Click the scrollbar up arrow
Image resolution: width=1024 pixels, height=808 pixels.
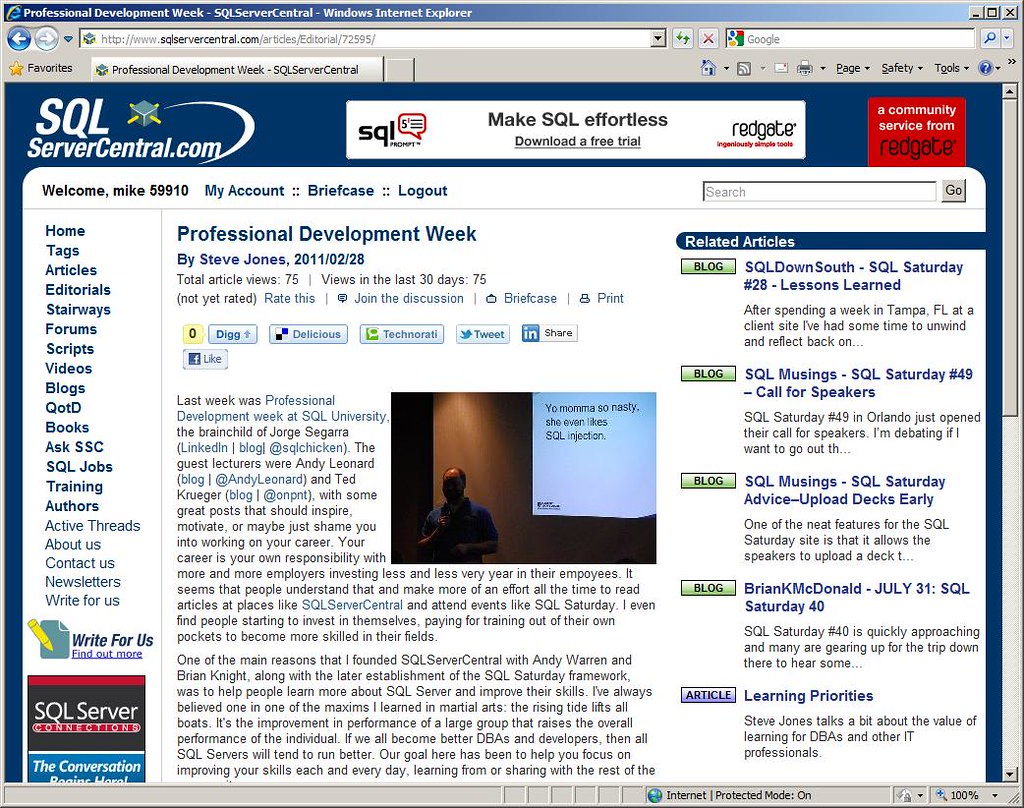click(x=1010, y=90)
